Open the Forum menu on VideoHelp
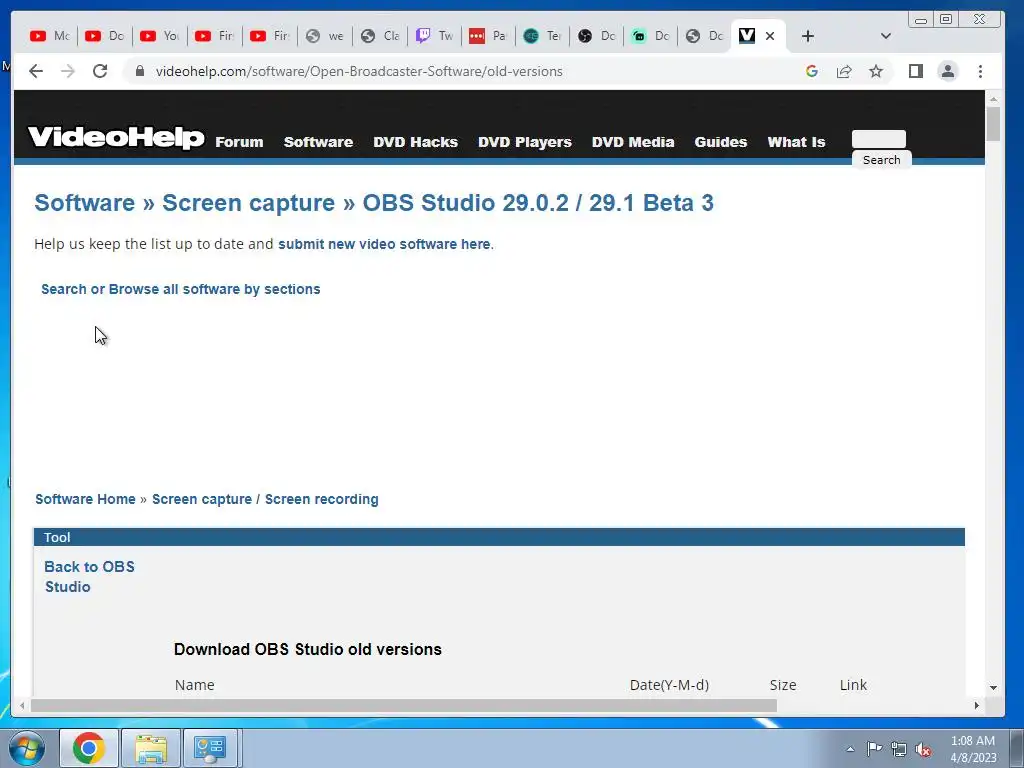Image resolution: width=1024 pixels, height=768 pixels. (240, 142)
